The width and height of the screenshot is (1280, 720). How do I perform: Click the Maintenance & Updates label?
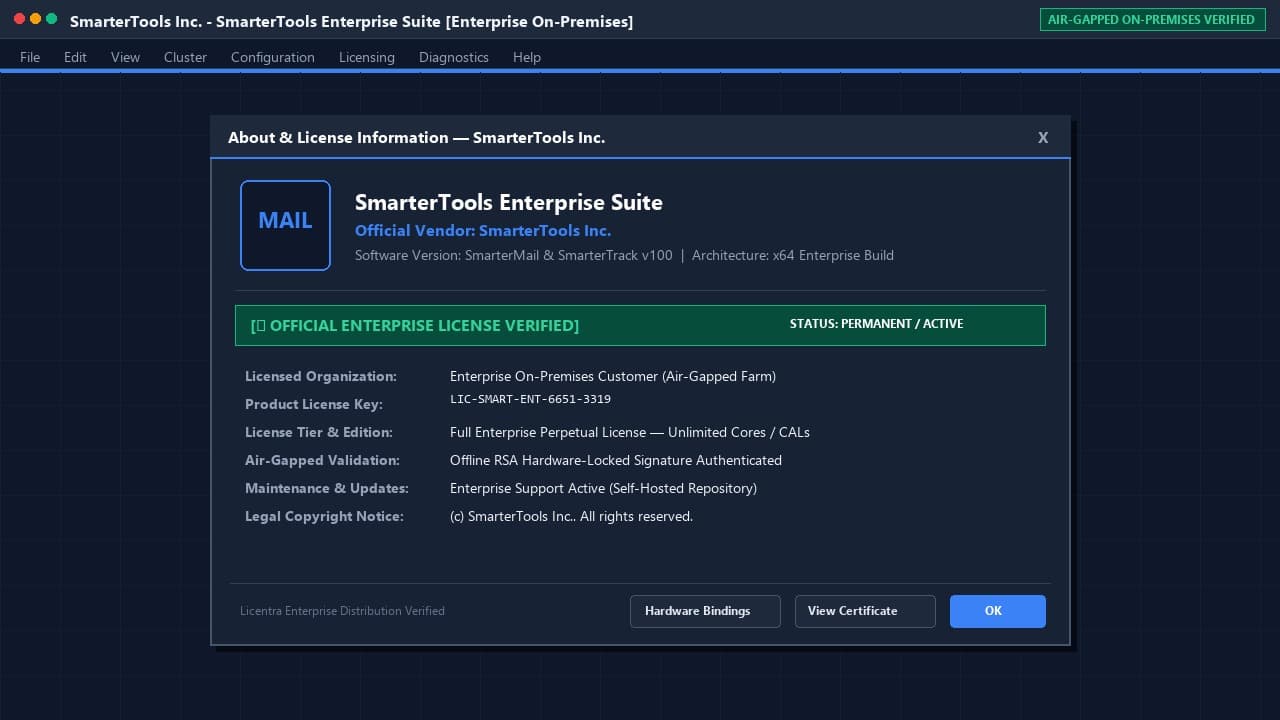[x=327, y=488]
